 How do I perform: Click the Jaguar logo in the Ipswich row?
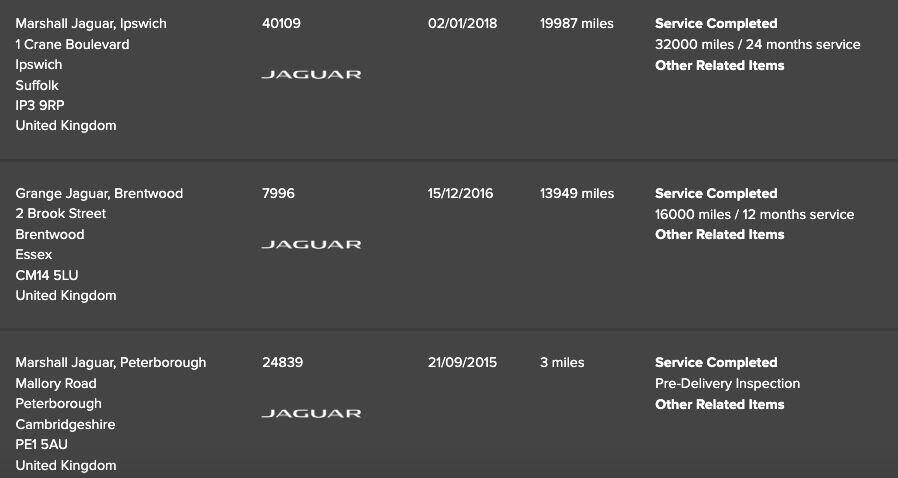pos(311,75)
